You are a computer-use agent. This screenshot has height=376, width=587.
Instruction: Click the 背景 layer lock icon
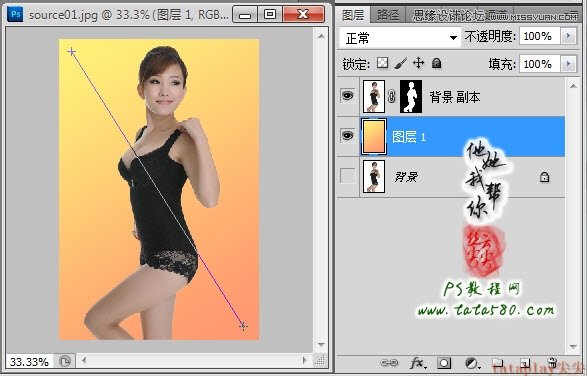[x=544, y=177]
